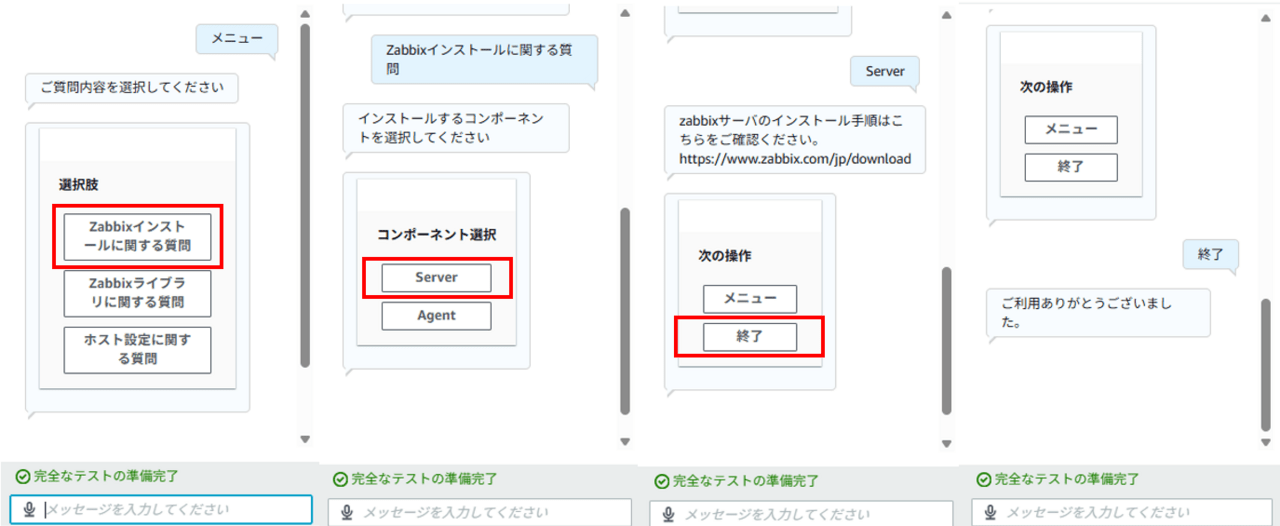The height and width of the screenshot is (526, 1280).
Task: Click the scrollbar thumb in the Server/Agent chat panel
Action: click(625, 310)
